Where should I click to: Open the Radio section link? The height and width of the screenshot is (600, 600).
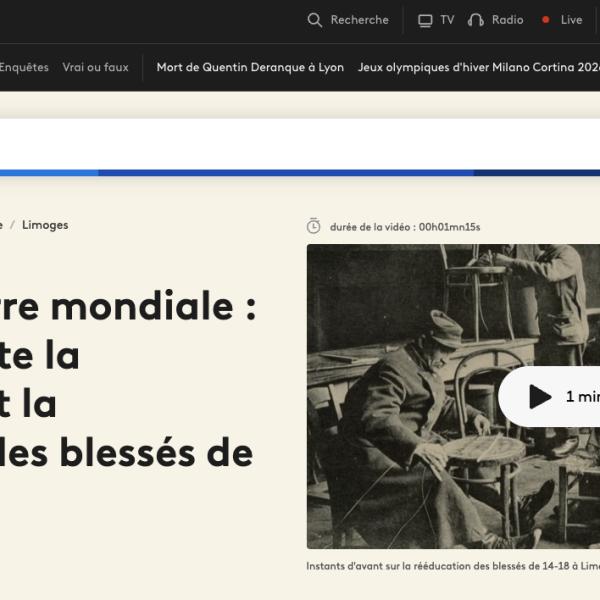(x=507, y=20)
